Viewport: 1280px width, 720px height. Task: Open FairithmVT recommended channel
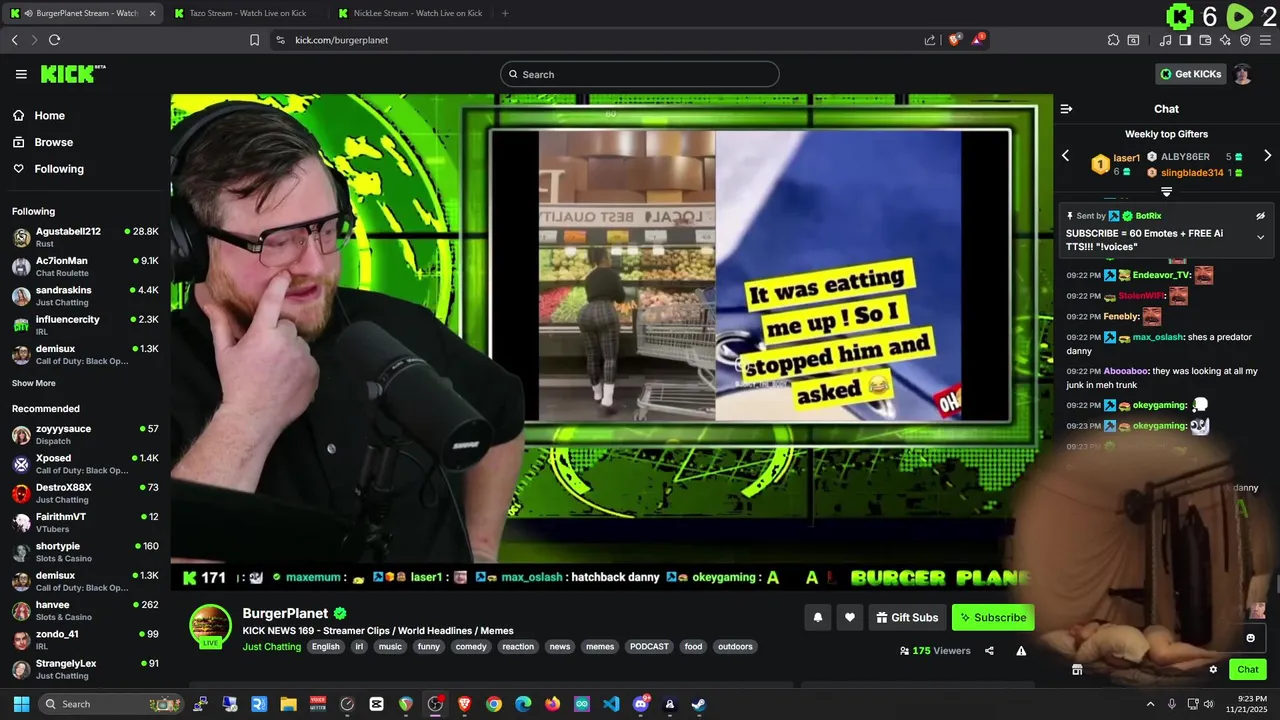point(85,522)
